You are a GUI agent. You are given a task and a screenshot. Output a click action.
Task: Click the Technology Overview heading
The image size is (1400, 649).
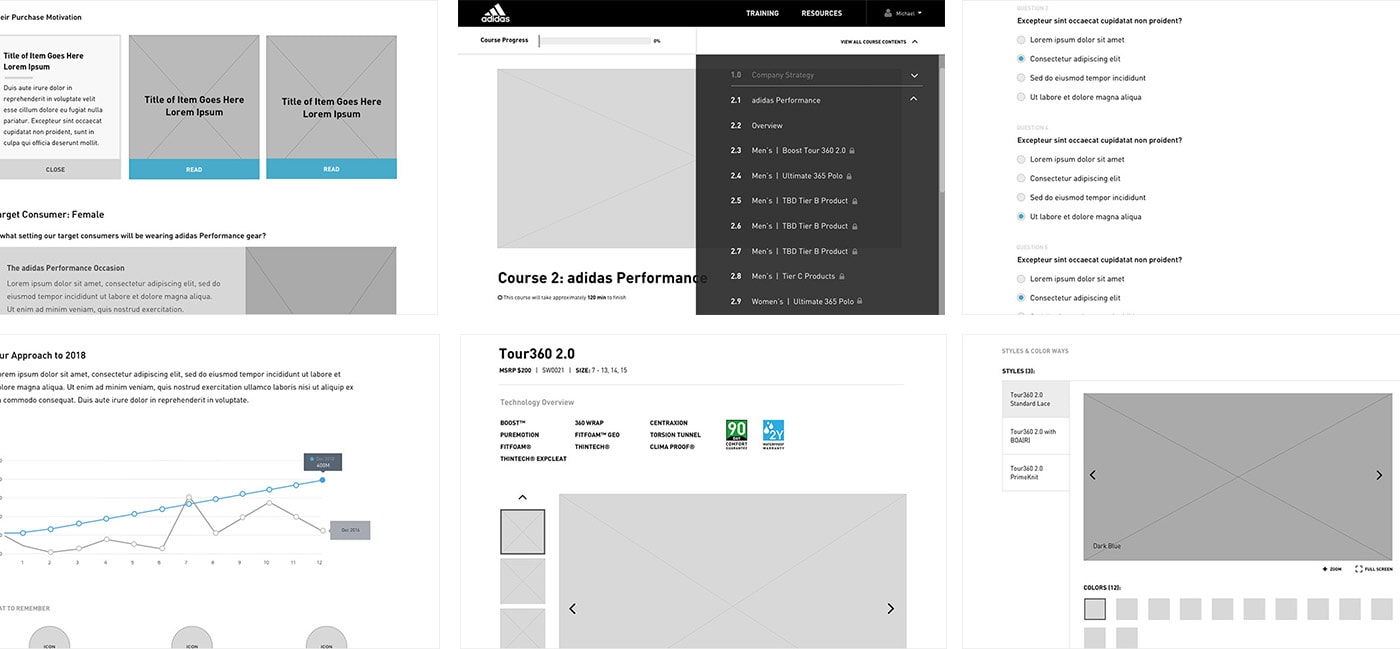tap(537, 403)
